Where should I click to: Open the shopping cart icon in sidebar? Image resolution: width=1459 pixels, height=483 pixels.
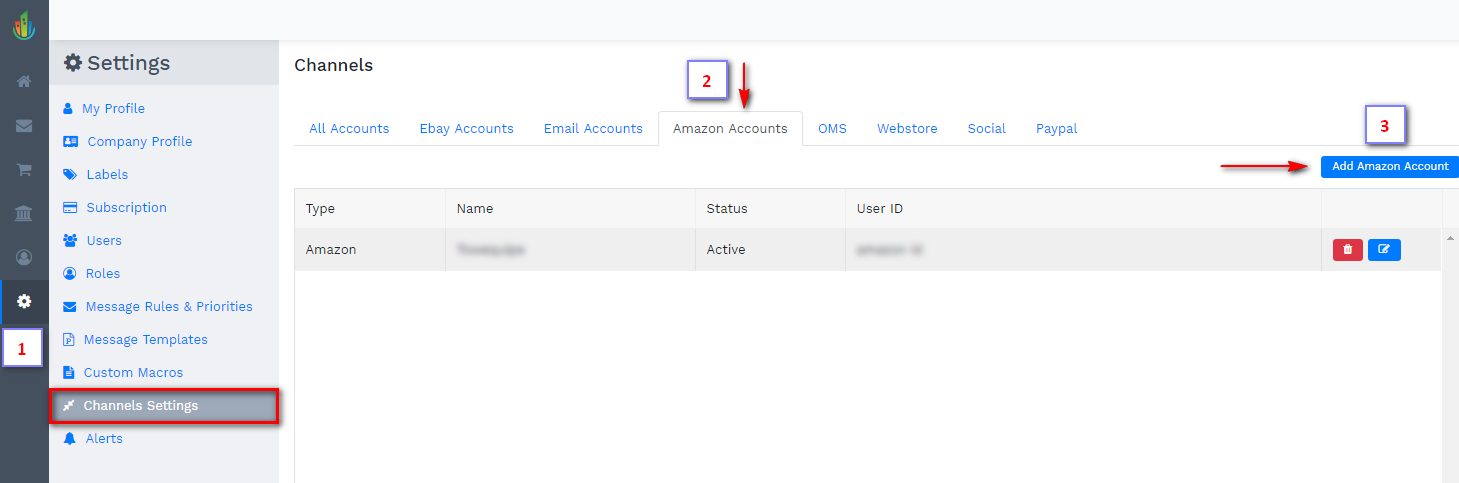(x=24, y=170)
